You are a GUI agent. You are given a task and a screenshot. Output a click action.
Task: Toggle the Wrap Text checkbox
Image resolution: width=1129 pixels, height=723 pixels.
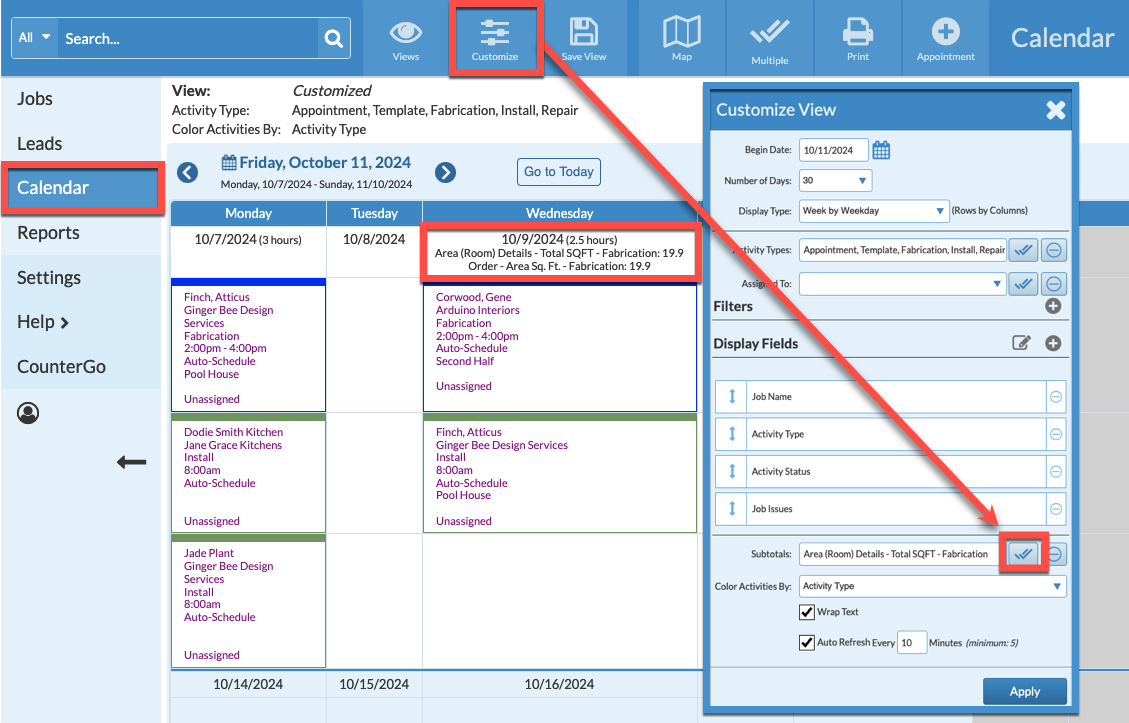click(806, 612)
